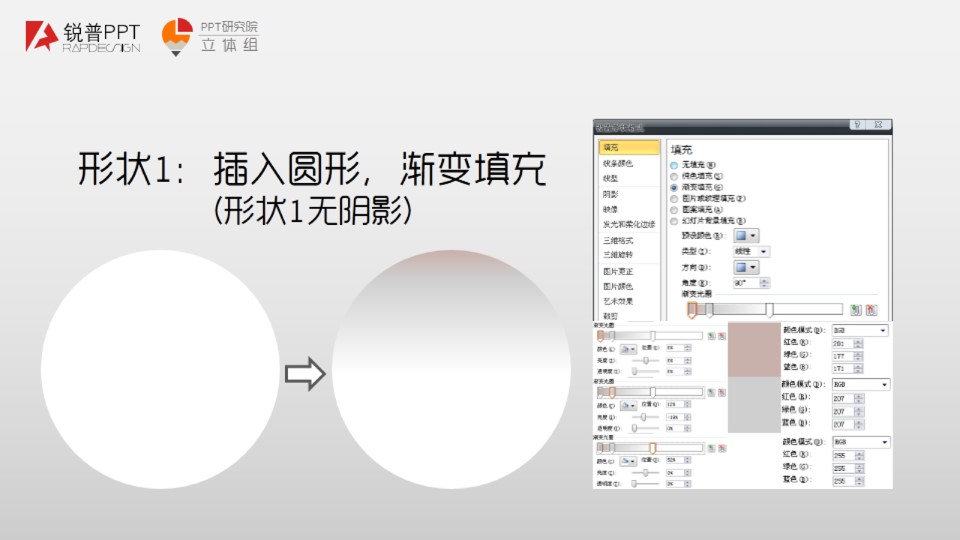Image resolution: width=960 pixels, height=540 pixels.
Task: Select the 渐变填充 gradient fill radio button
Action: 675,186
